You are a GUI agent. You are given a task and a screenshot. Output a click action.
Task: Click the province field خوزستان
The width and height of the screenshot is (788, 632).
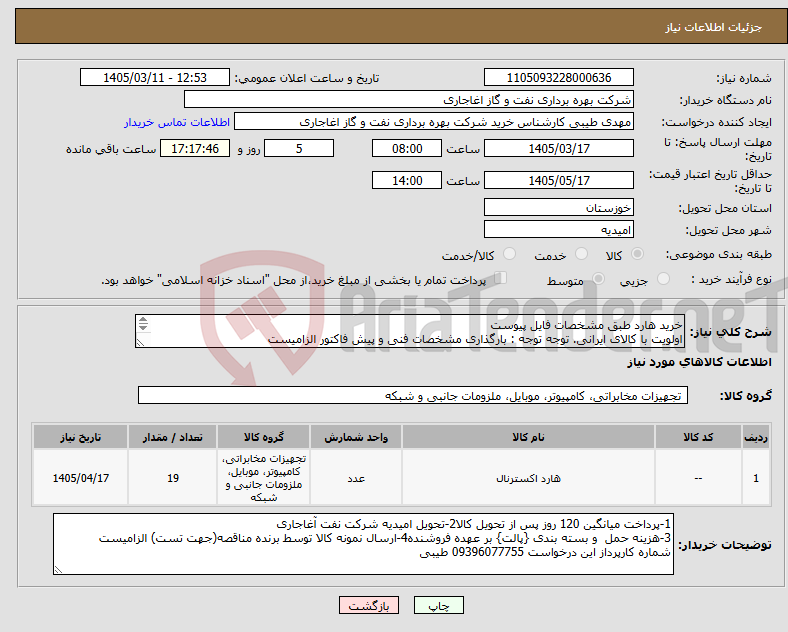[559, 207]
